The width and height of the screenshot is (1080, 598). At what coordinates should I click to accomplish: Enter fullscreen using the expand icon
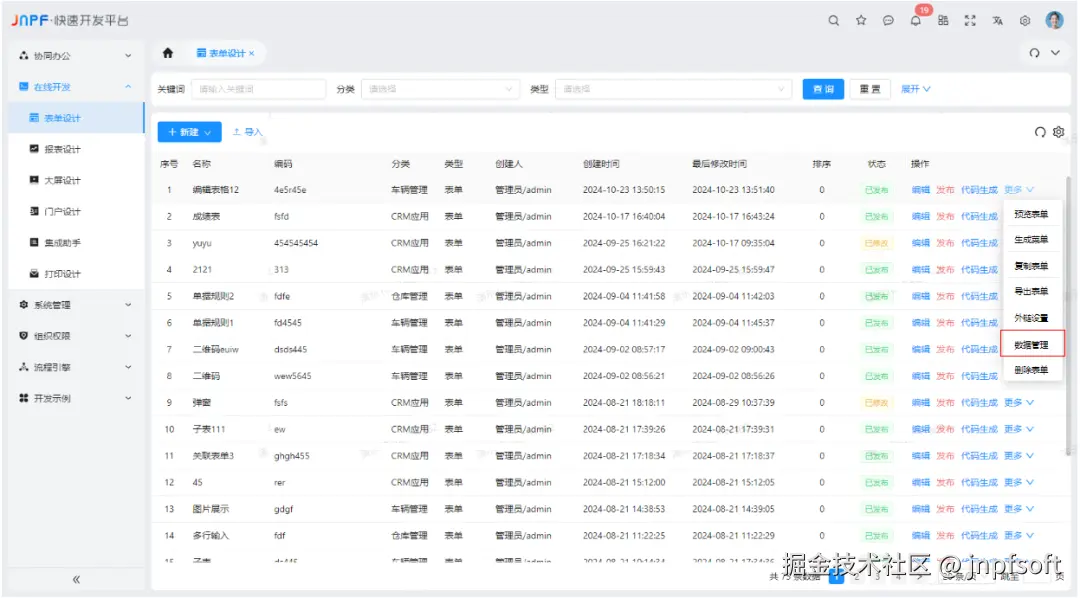(969, 20)
